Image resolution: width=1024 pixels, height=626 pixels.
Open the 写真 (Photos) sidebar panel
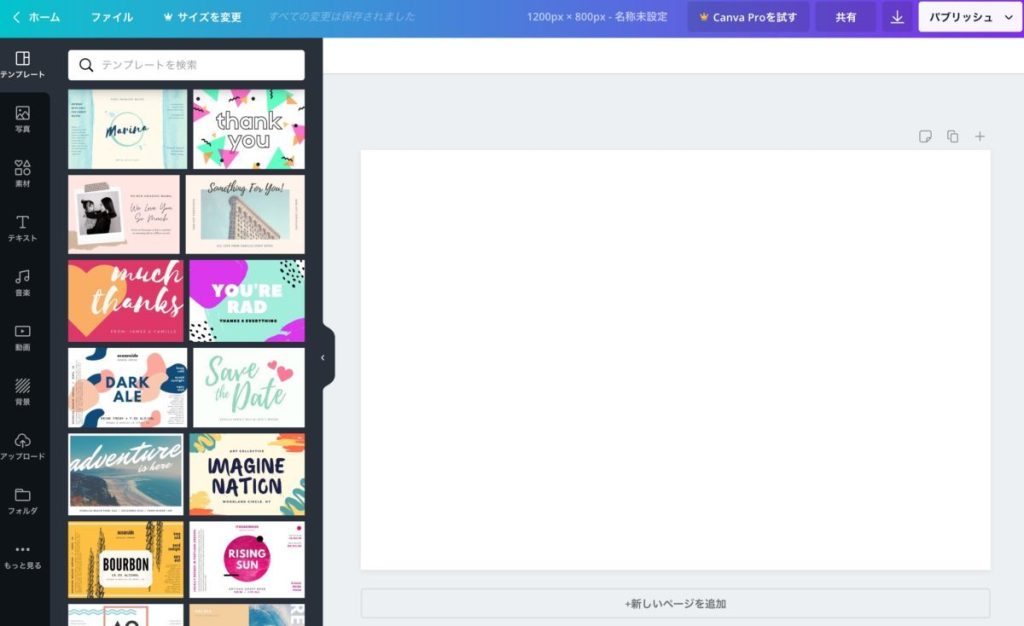click(23, 119)
